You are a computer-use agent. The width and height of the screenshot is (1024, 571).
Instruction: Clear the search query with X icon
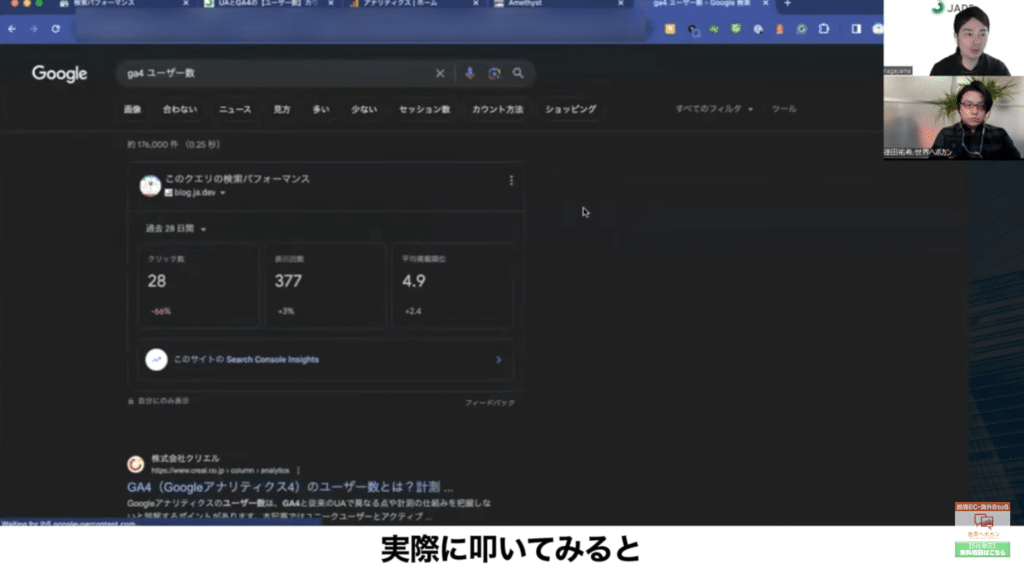(x=440, y=73)
